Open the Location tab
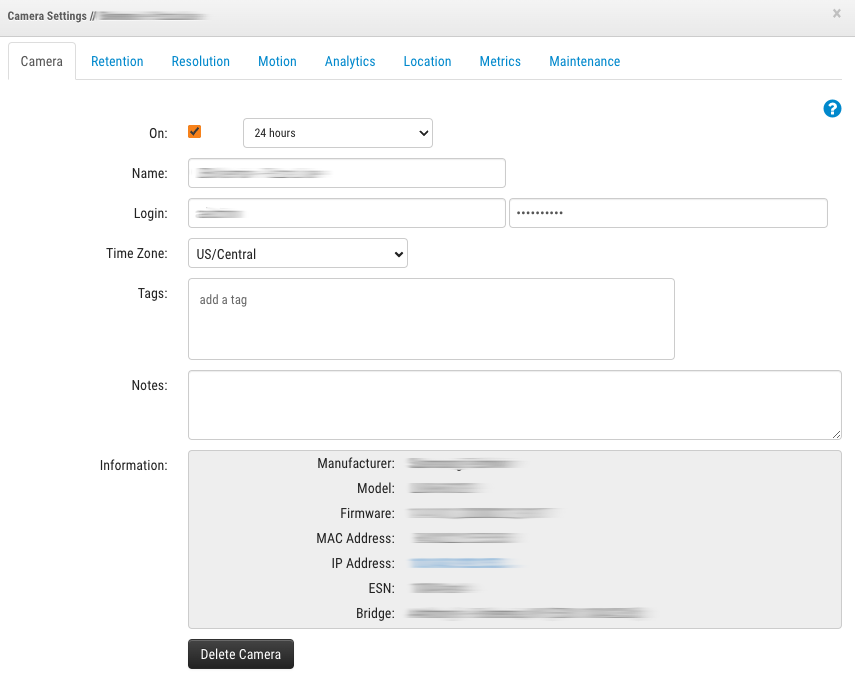Viewport: 855px width, 683px height. tap(427, 61)
